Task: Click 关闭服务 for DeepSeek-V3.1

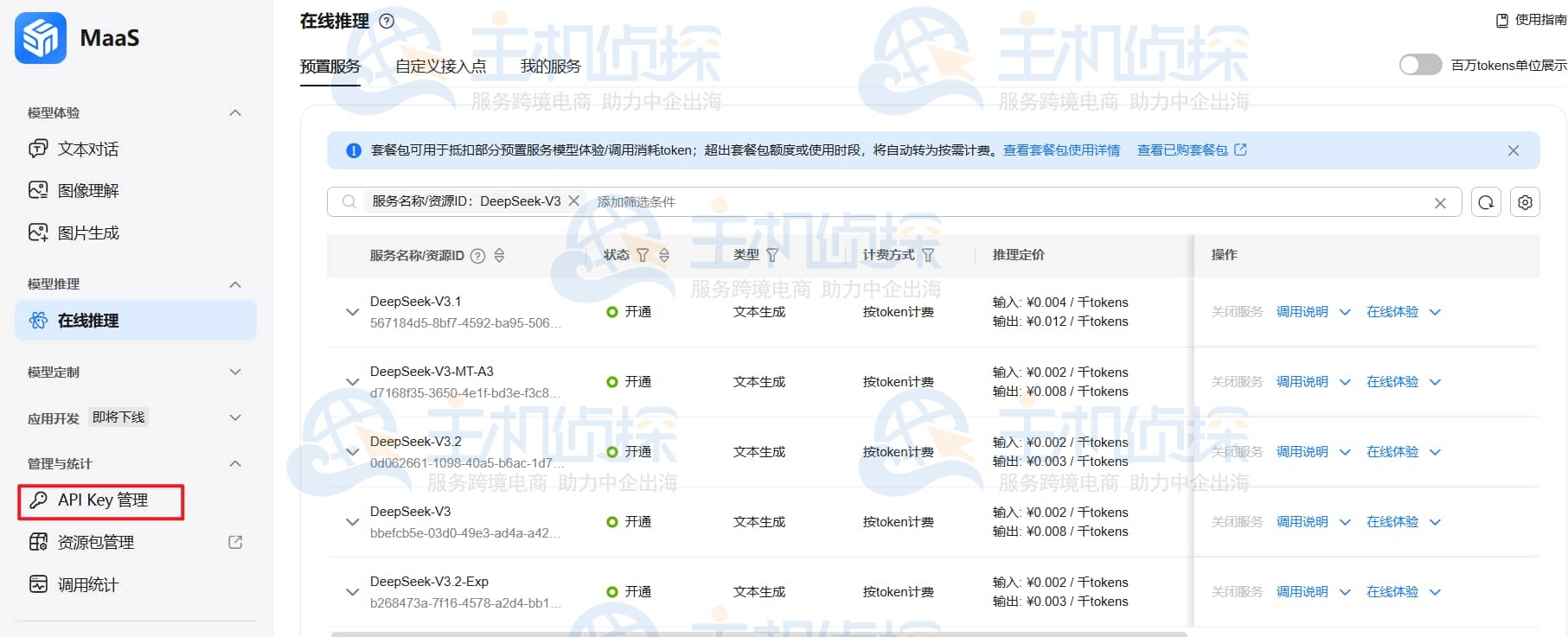Action: 1237,312
